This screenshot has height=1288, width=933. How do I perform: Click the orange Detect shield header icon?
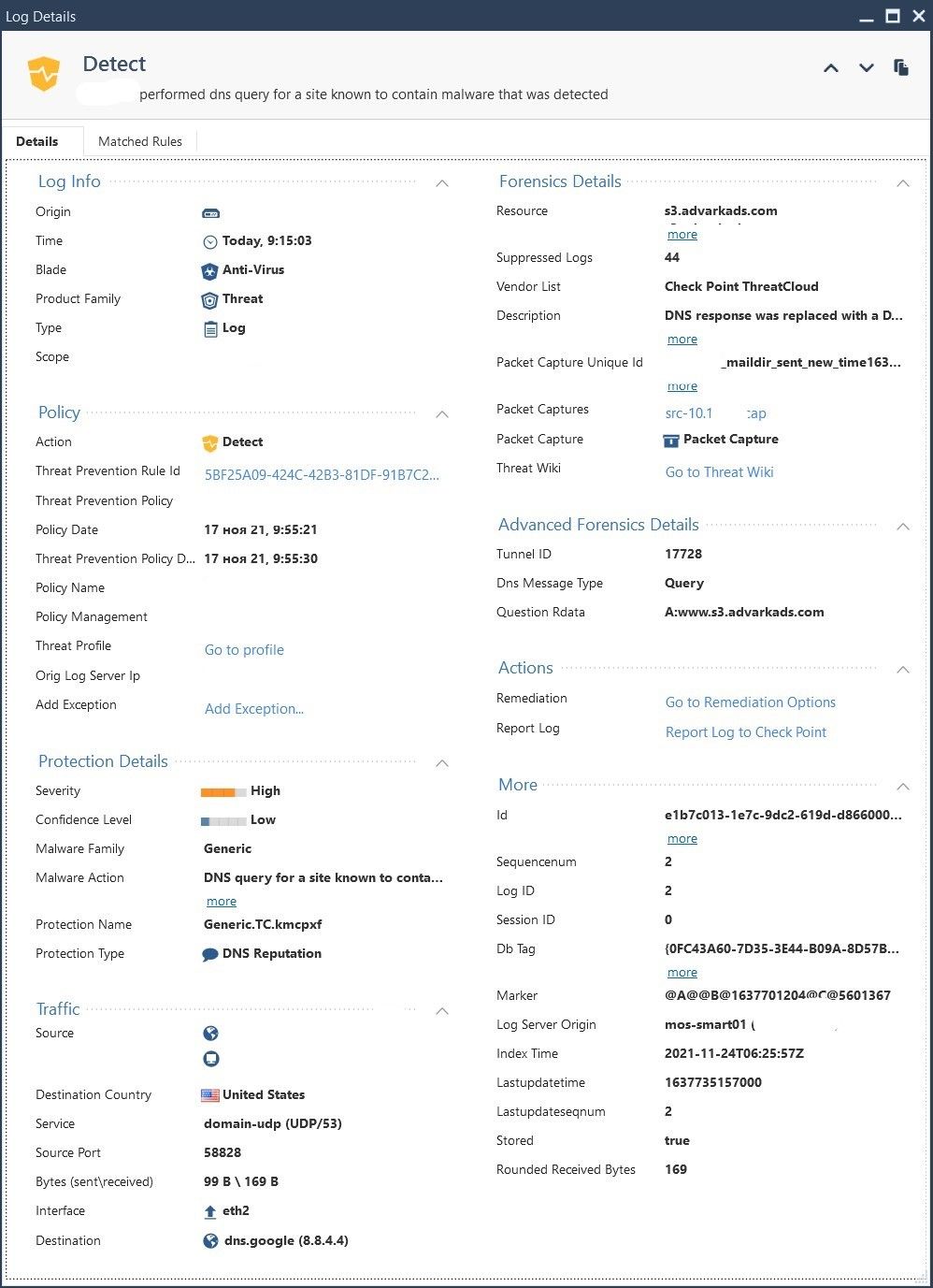click(44, 74)
